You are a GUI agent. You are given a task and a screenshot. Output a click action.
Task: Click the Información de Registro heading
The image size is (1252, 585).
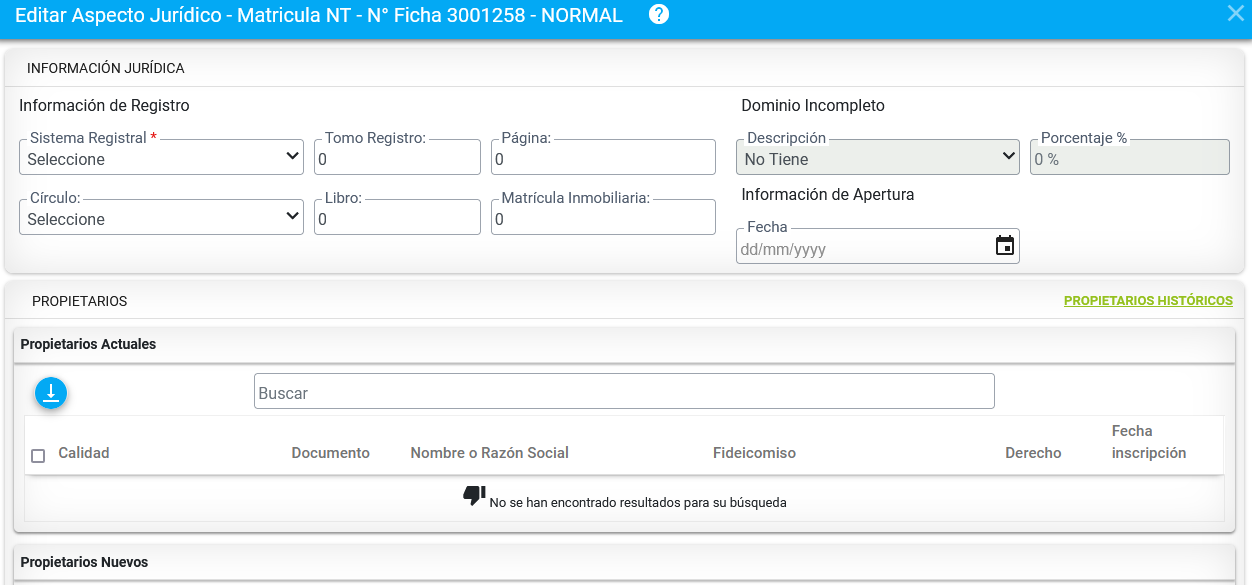pyautogui.click(x=104, y=105)
